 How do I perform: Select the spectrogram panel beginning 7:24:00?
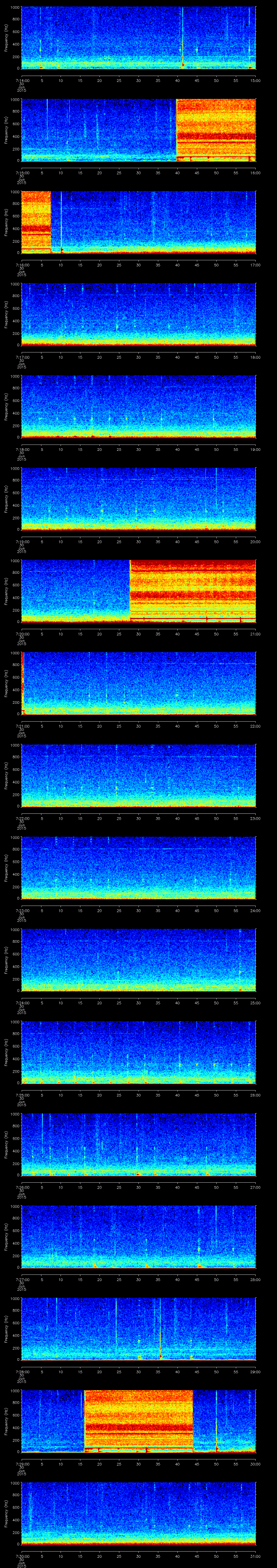point(138,960)
